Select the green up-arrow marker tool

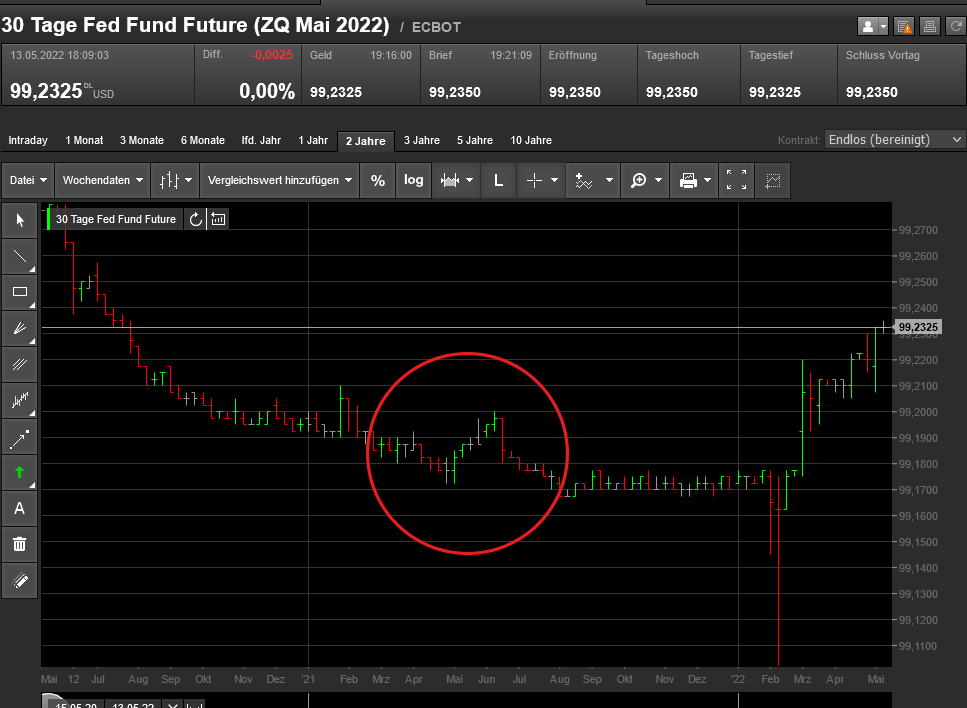point(19,472)
